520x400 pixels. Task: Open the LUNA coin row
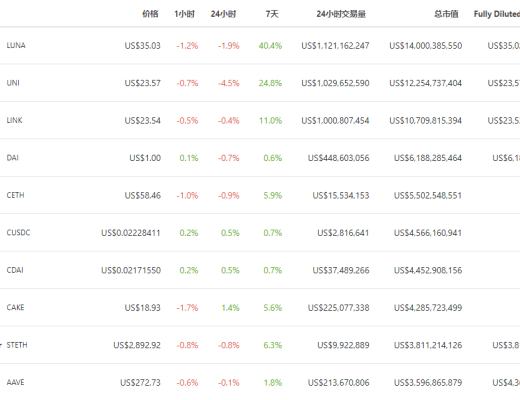(260, 45)
